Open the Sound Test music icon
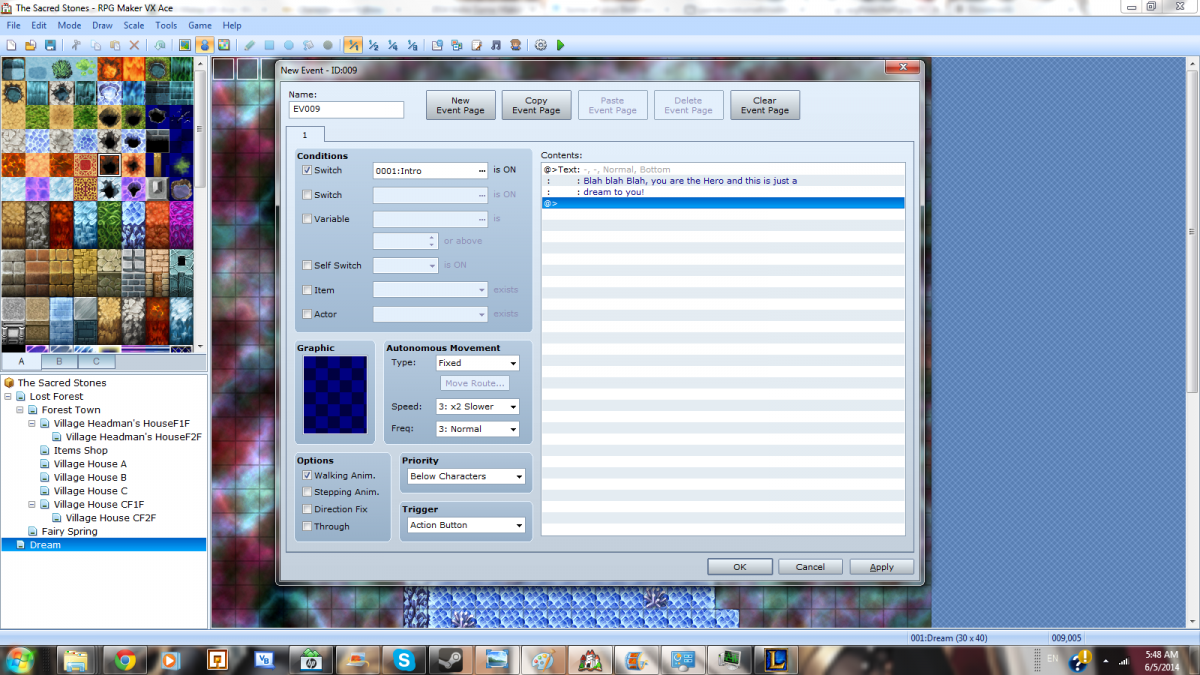The width and height of the screenshot is (1200, 675). (496, 45)
